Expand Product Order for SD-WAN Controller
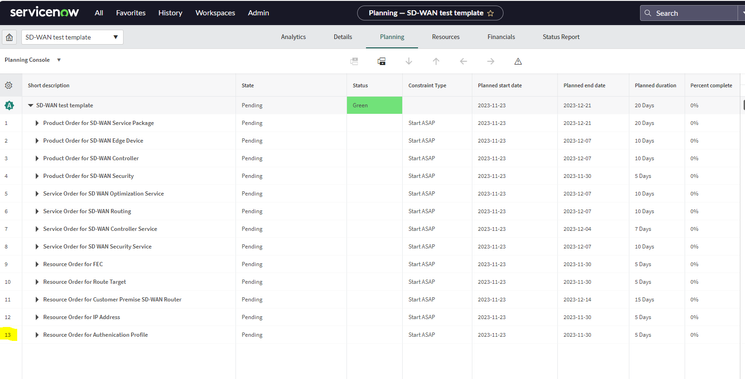This screenshot has height=379, width=745. point(37,158)
